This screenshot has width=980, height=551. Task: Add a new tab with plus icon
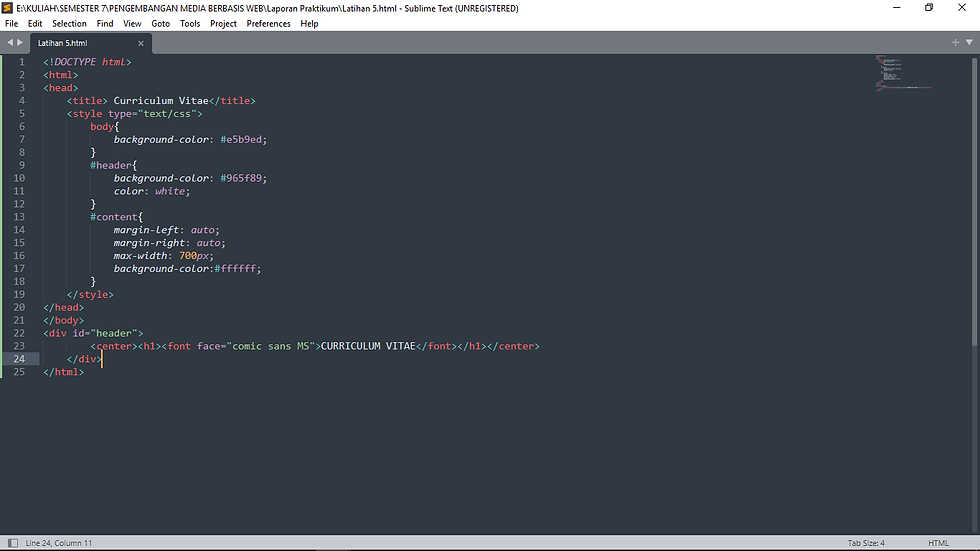tap(955, 42)
